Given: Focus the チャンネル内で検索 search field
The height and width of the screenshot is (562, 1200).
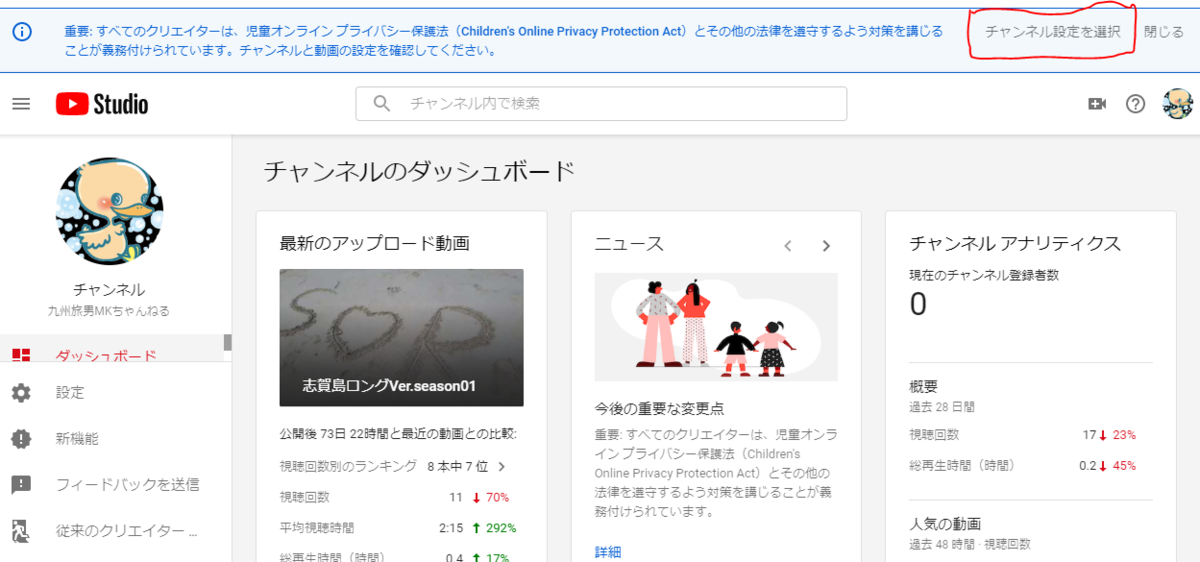Looking at the screenshot, I should (601, 104).
